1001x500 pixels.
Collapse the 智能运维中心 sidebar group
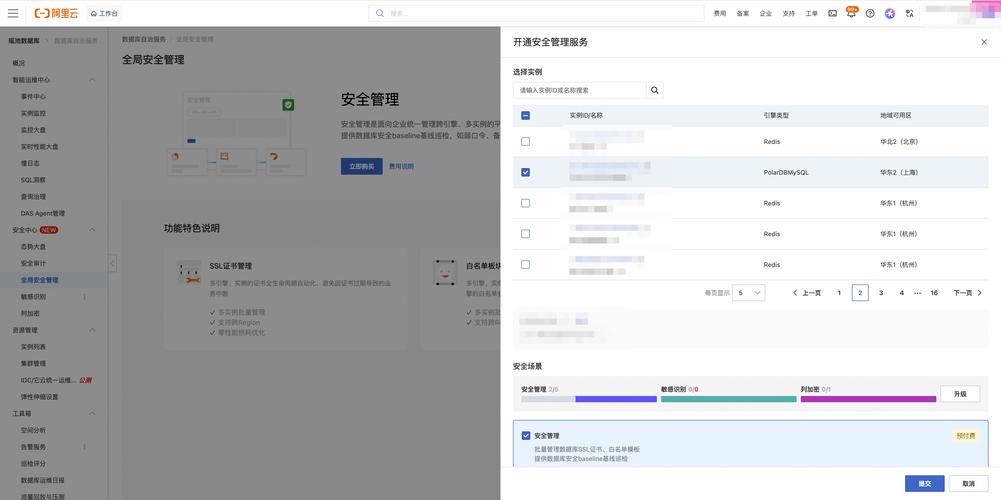[92, 80]
